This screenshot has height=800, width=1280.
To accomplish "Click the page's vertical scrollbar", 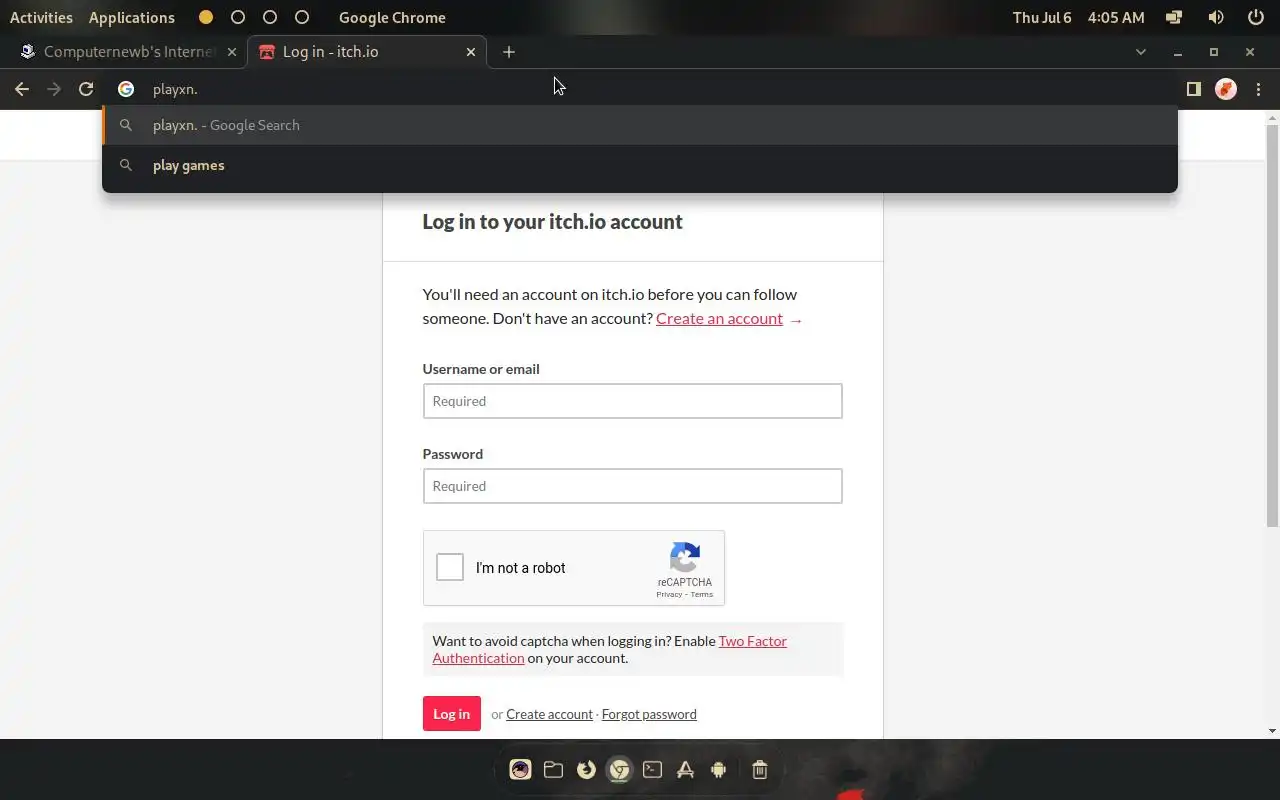I will click(1272, 325).
